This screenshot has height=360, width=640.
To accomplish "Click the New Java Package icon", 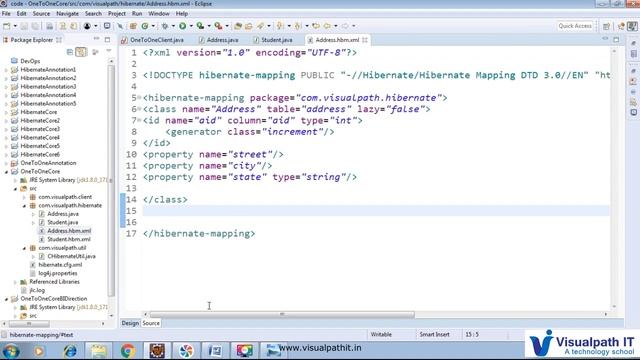I will coord(133,26).
